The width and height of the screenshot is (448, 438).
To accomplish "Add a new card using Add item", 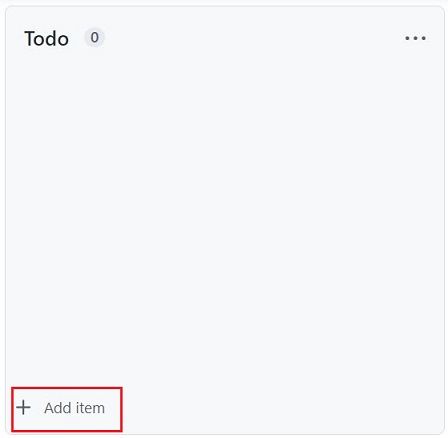I will pyautogui.click(x=67, y=409).
